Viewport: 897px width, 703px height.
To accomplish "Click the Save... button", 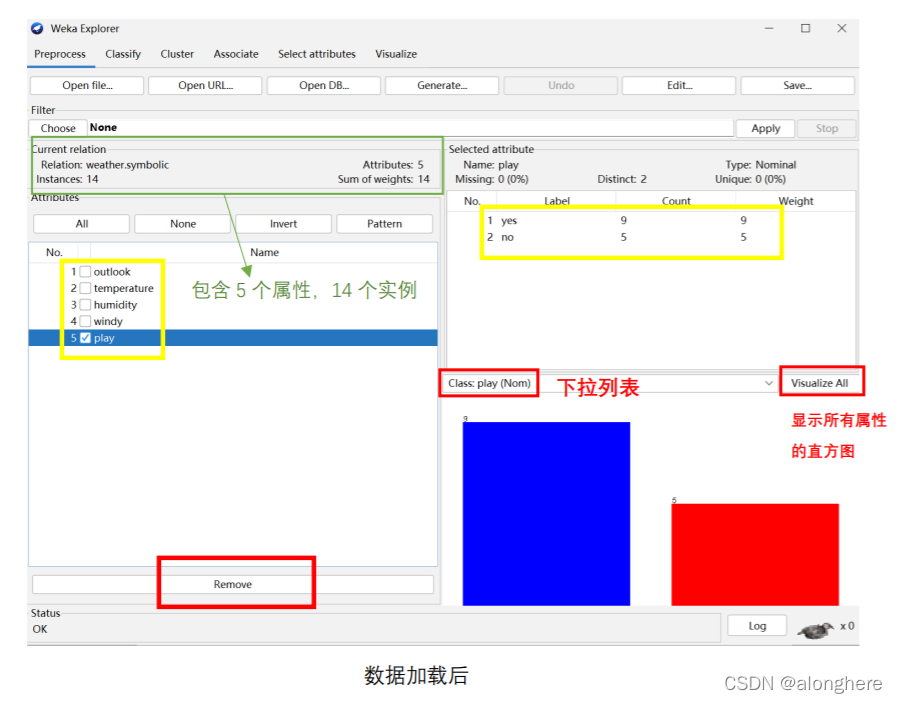I will (x=797, y=85).
